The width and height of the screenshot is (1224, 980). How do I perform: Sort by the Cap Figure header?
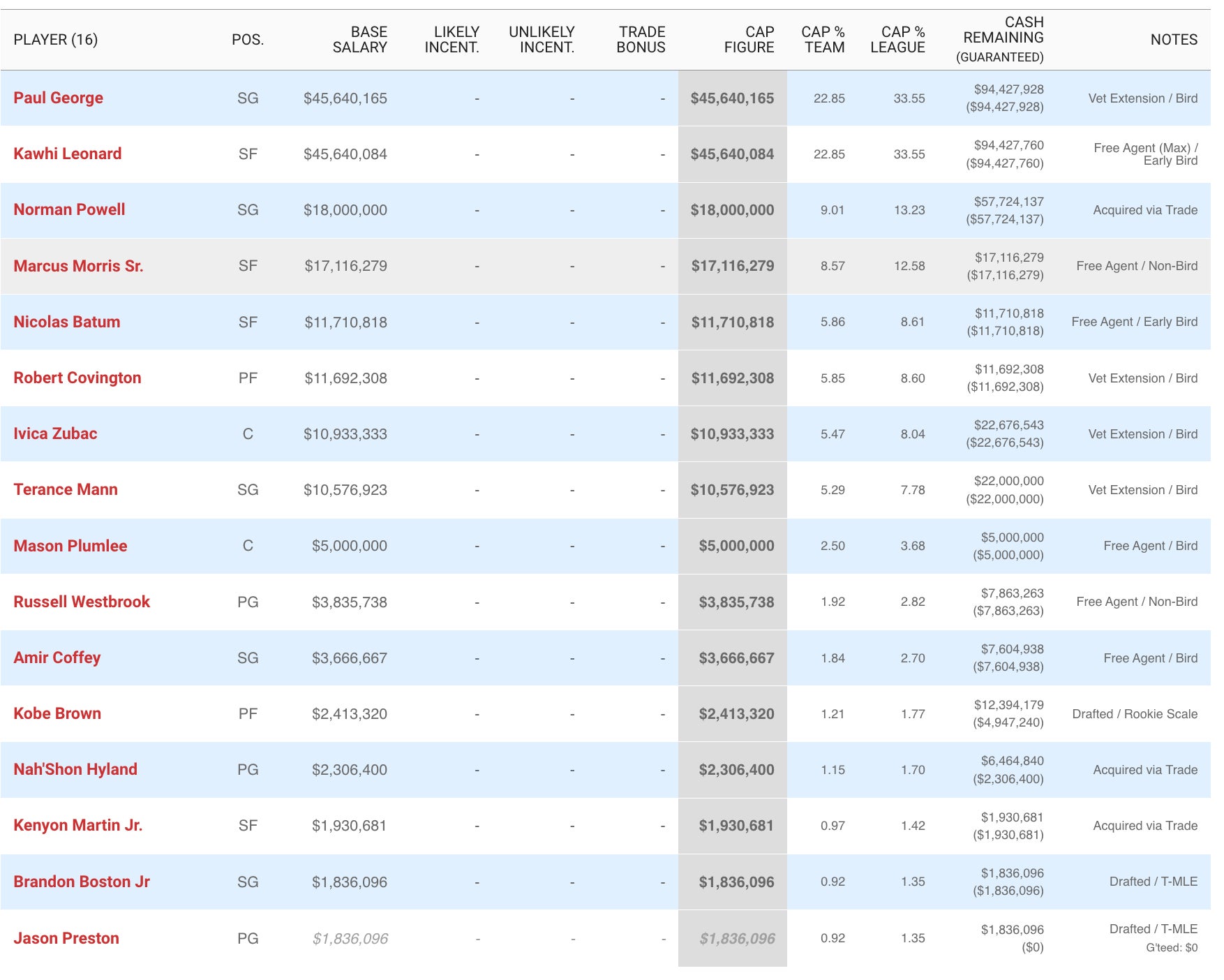(749, 40)
